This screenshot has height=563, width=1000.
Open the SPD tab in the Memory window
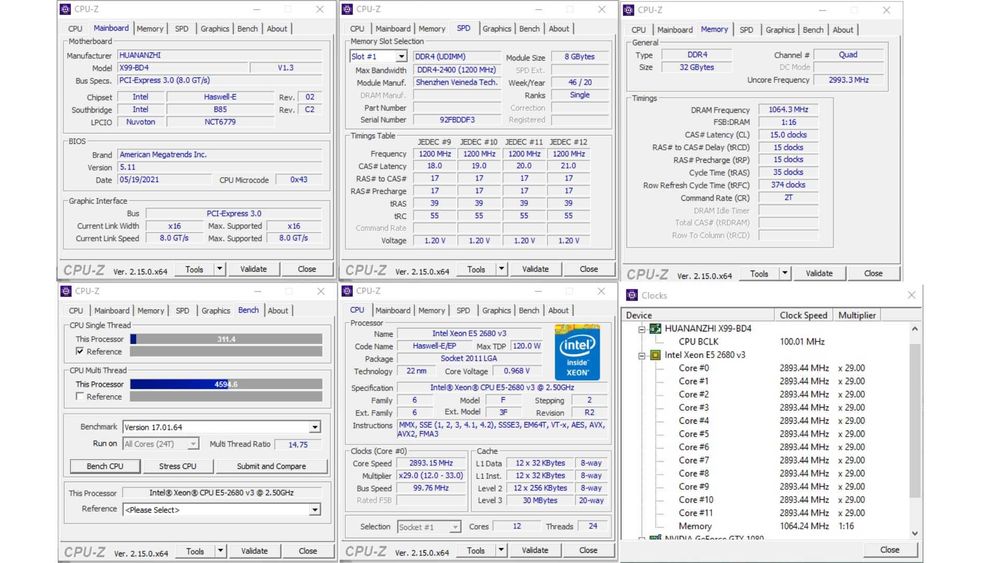coord(746,30)
